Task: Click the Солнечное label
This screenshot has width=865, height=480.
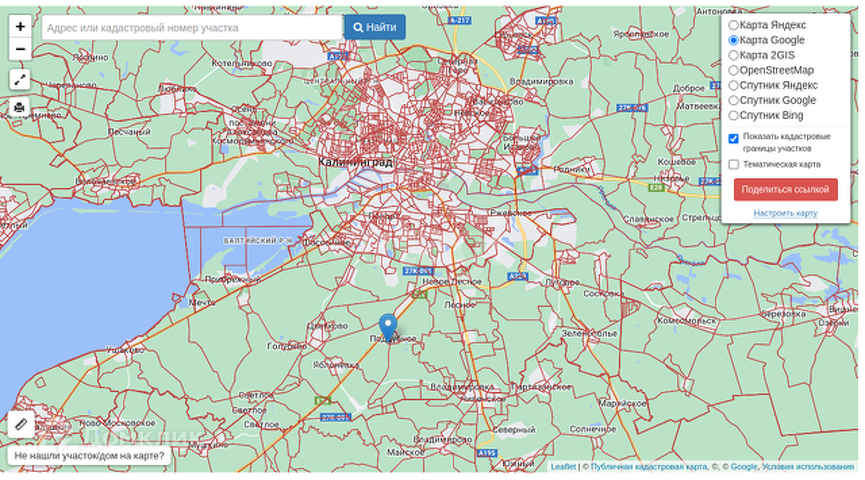Action: pyautogui.click(x=593, y=429)
